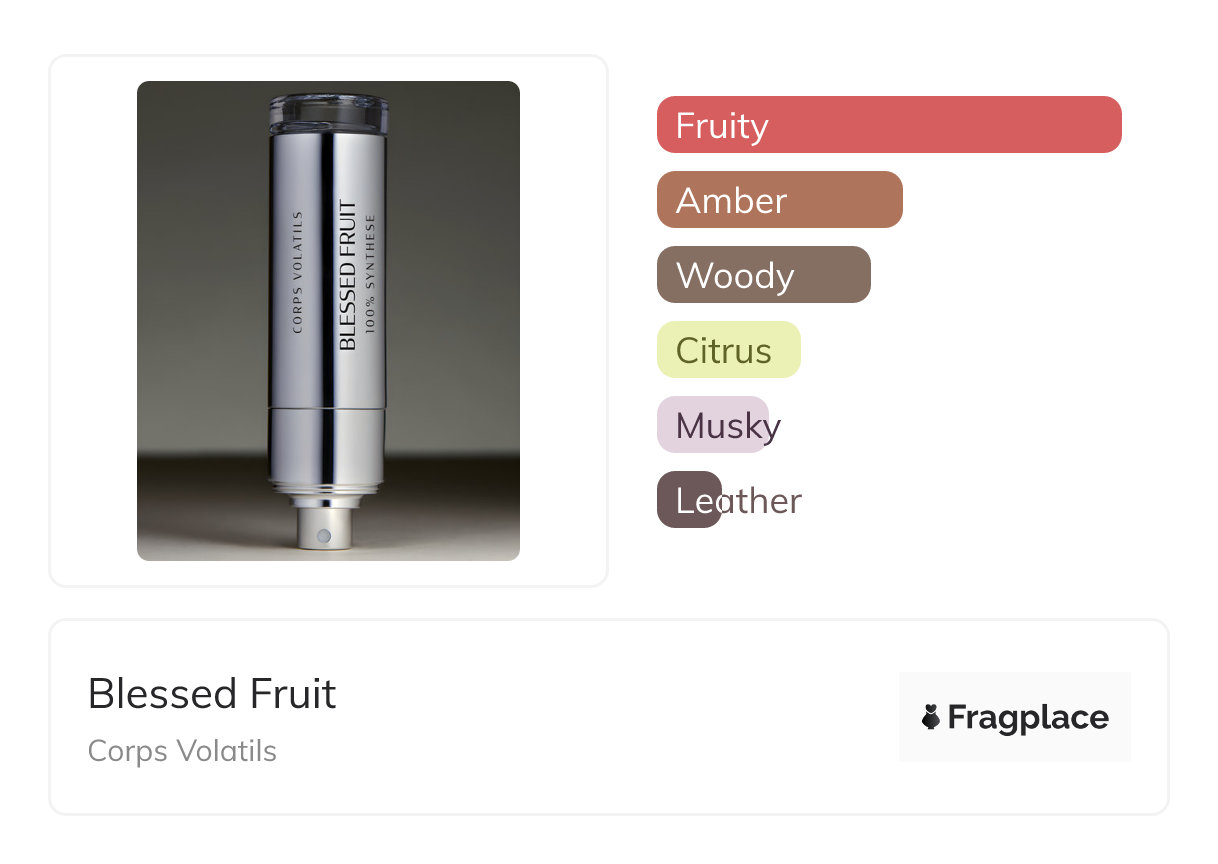The image size is (1218, 864).
Task: Click the vertical CORPS VOLATILS bottle text
Action: 296,272
